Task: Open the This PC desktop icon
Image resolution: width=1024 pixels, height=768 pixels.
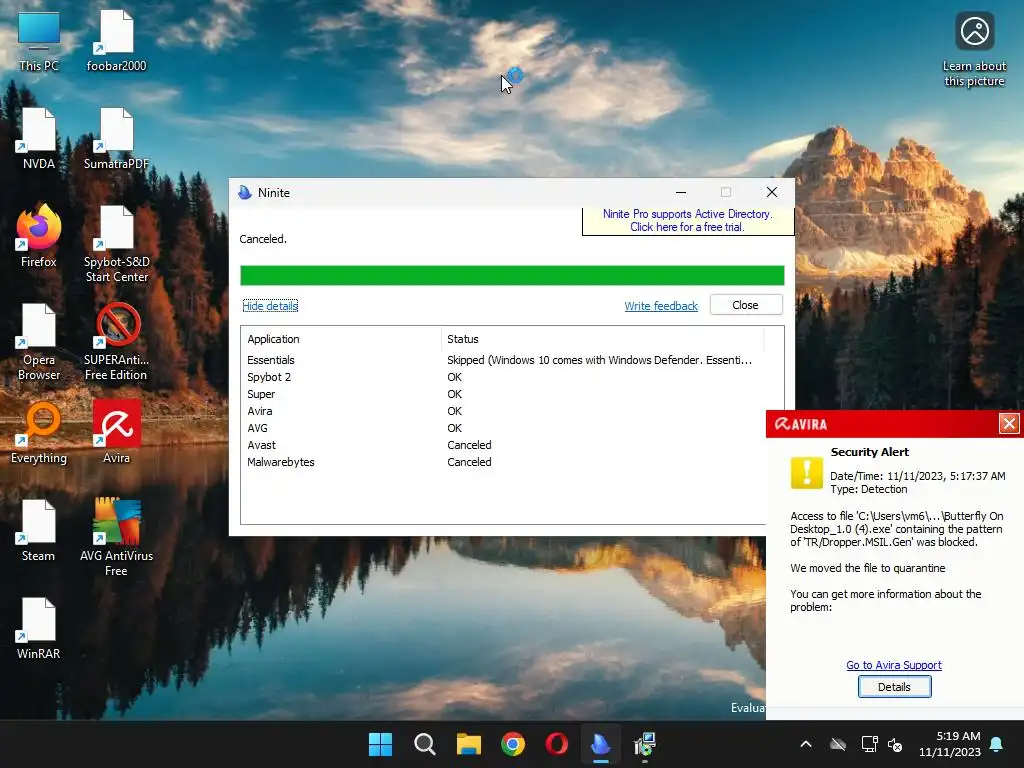Action: click(x=39, y=42)
